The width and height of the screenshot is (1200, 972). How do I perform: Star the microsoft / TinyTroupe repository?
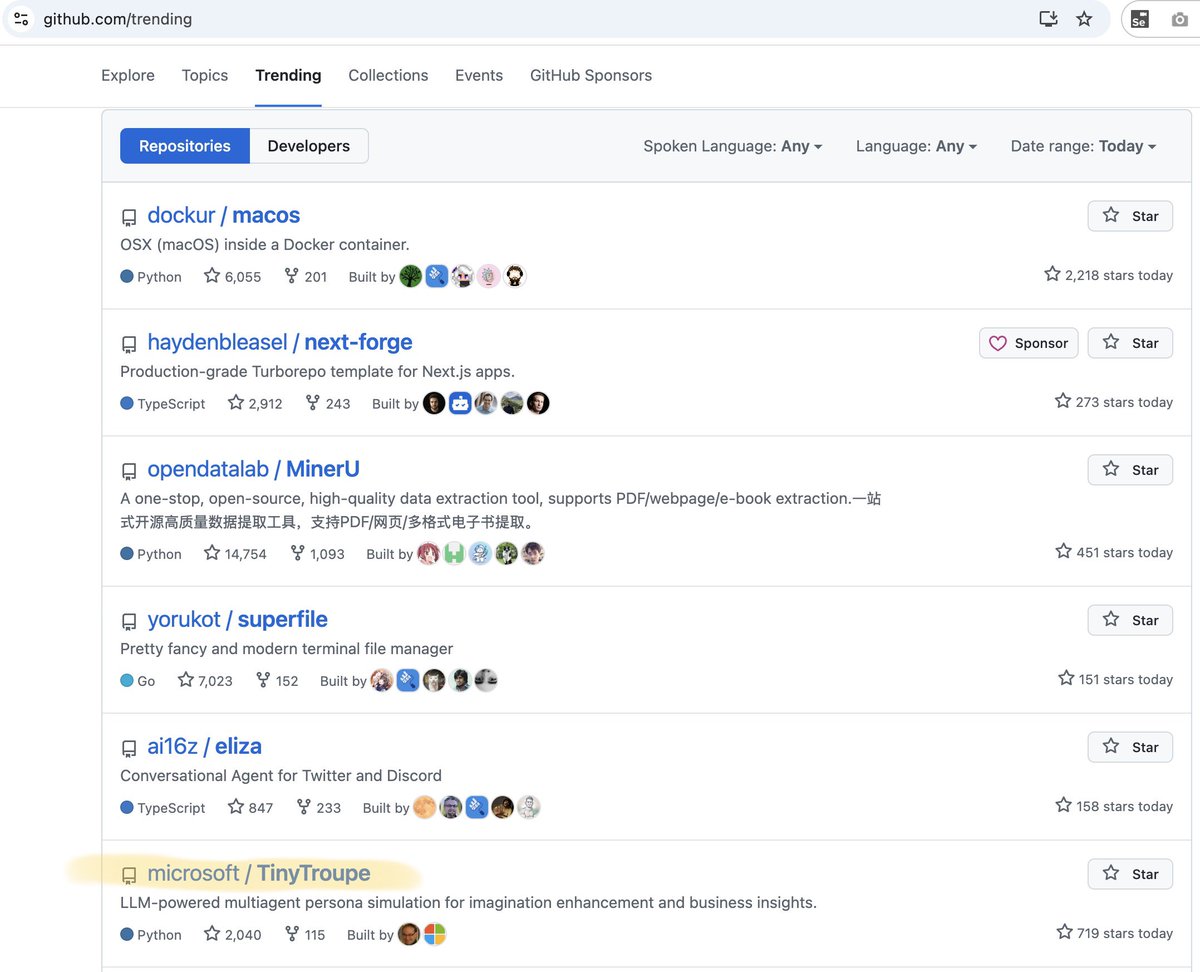1130,874
